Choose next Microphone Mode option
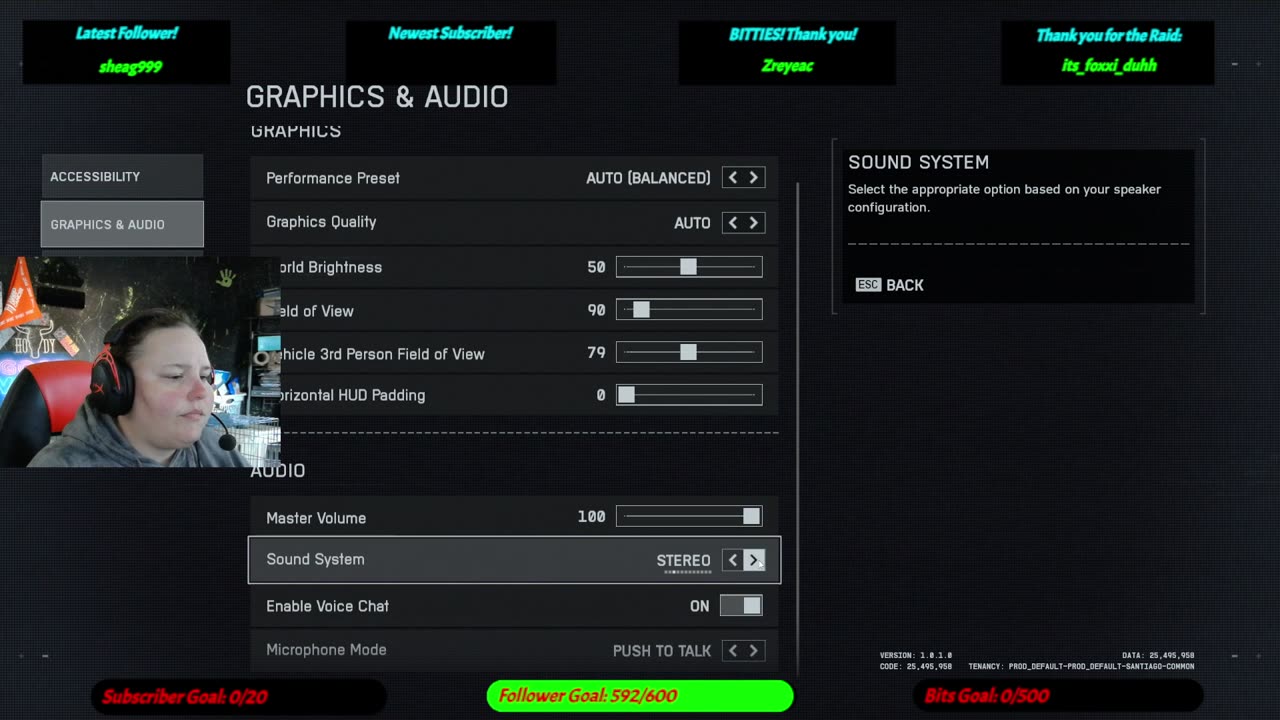Viewport: 1280px width, 720px height. pyautogui.click(x=754, y=650)
